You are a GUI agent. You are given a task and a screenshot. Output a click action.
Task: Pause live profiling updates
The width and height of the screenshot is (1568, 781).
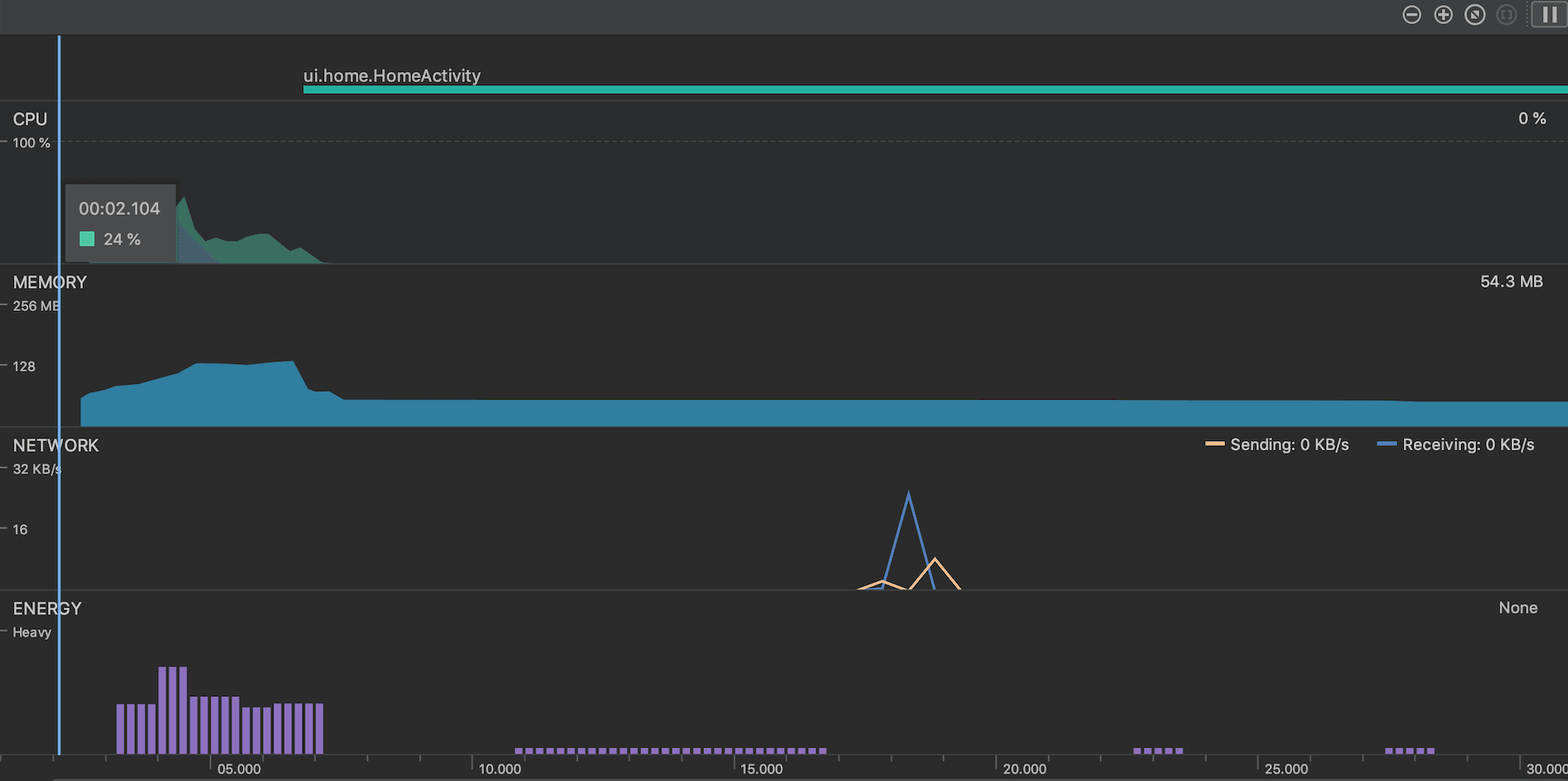point(1549,15)
